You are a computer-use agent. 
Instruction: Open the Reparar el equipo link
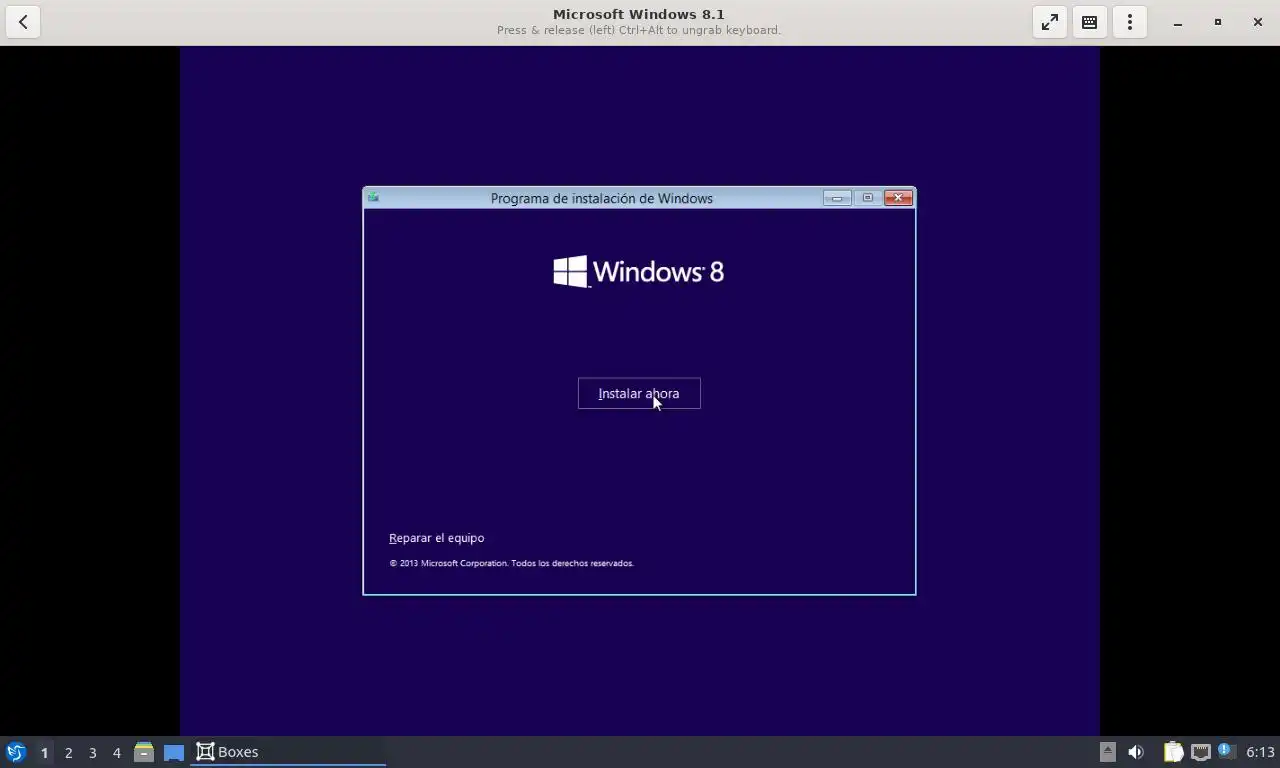click(x=436, y=538)
